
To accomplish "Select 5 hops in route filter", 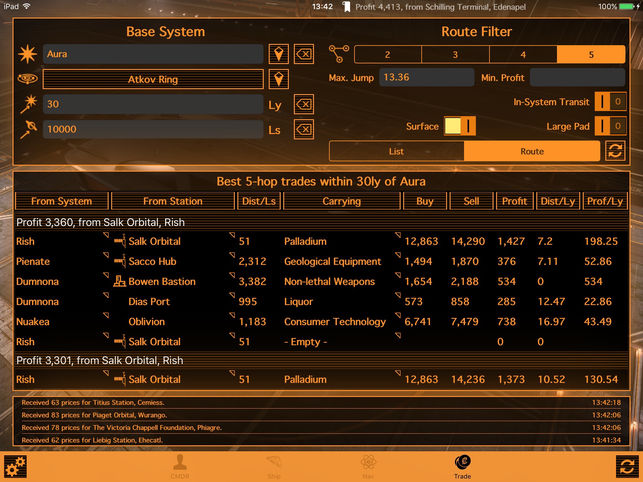I will (x=591, y=54).
